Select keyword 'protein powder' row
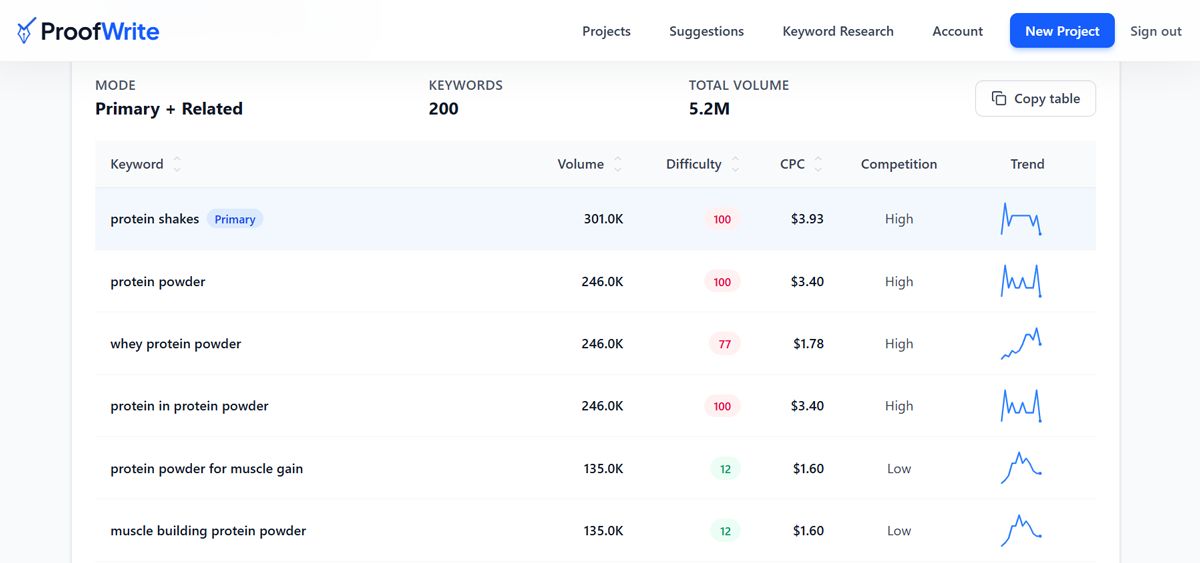 (x=595, y=281)
